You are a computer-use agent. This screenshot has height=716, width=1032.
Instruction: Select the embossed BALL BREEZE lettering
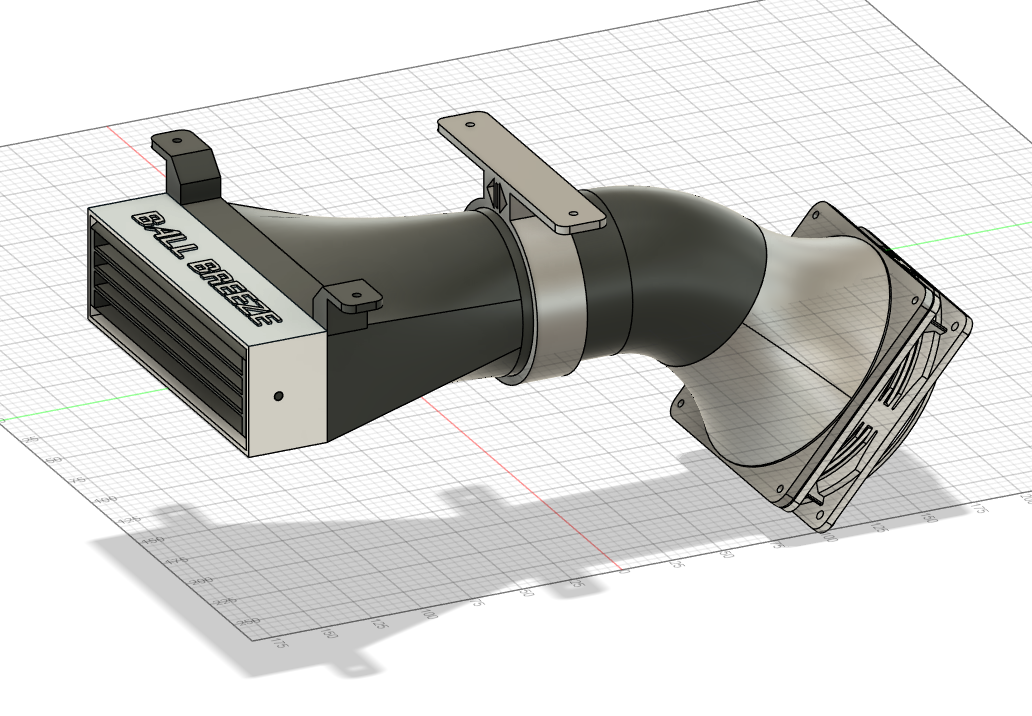206,268
